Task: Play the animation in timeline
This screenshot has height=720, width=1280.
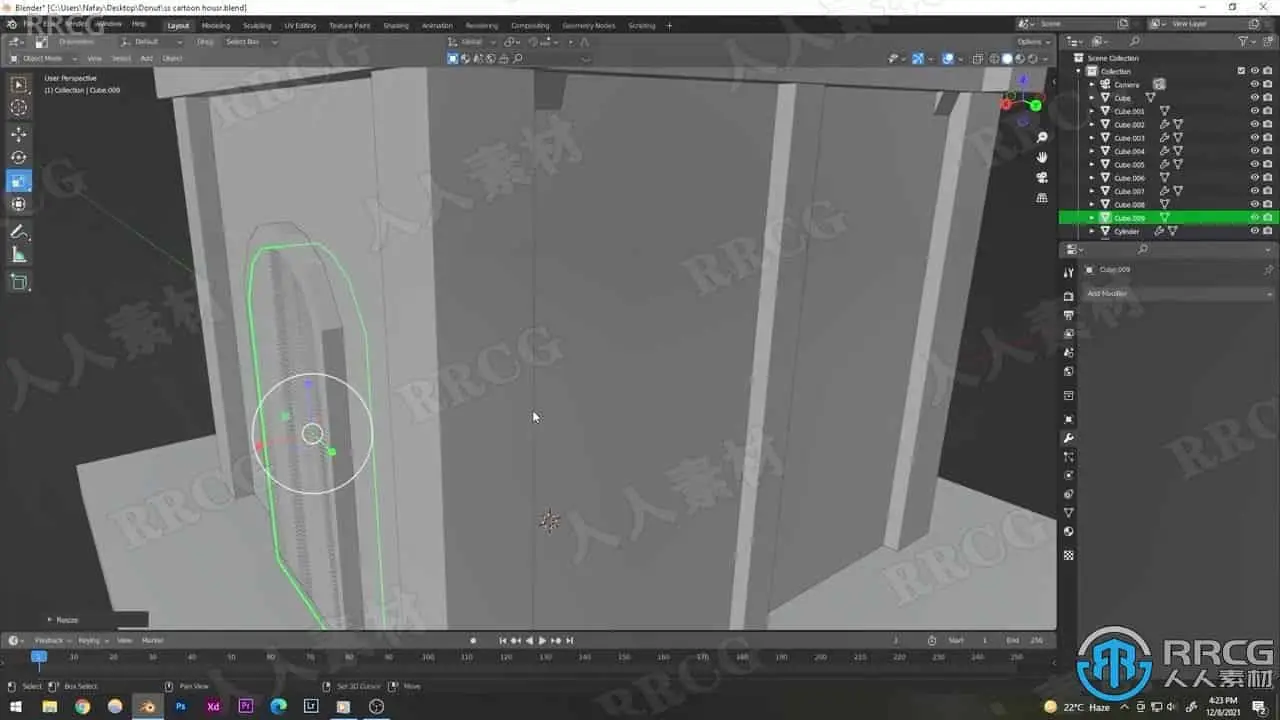Action: (542, 640)
